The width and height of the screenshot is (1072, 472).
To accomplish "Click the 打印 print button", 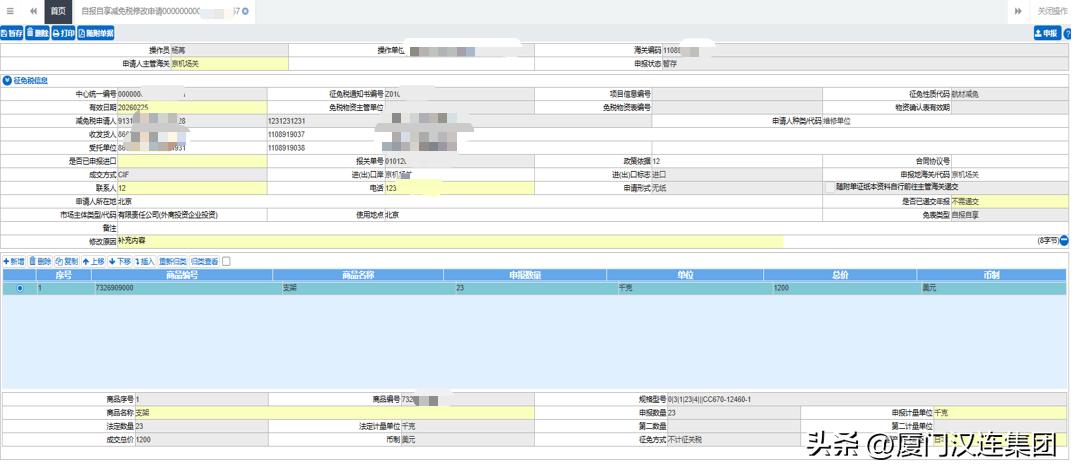I will pyautogui.click(x=64, y=33).
